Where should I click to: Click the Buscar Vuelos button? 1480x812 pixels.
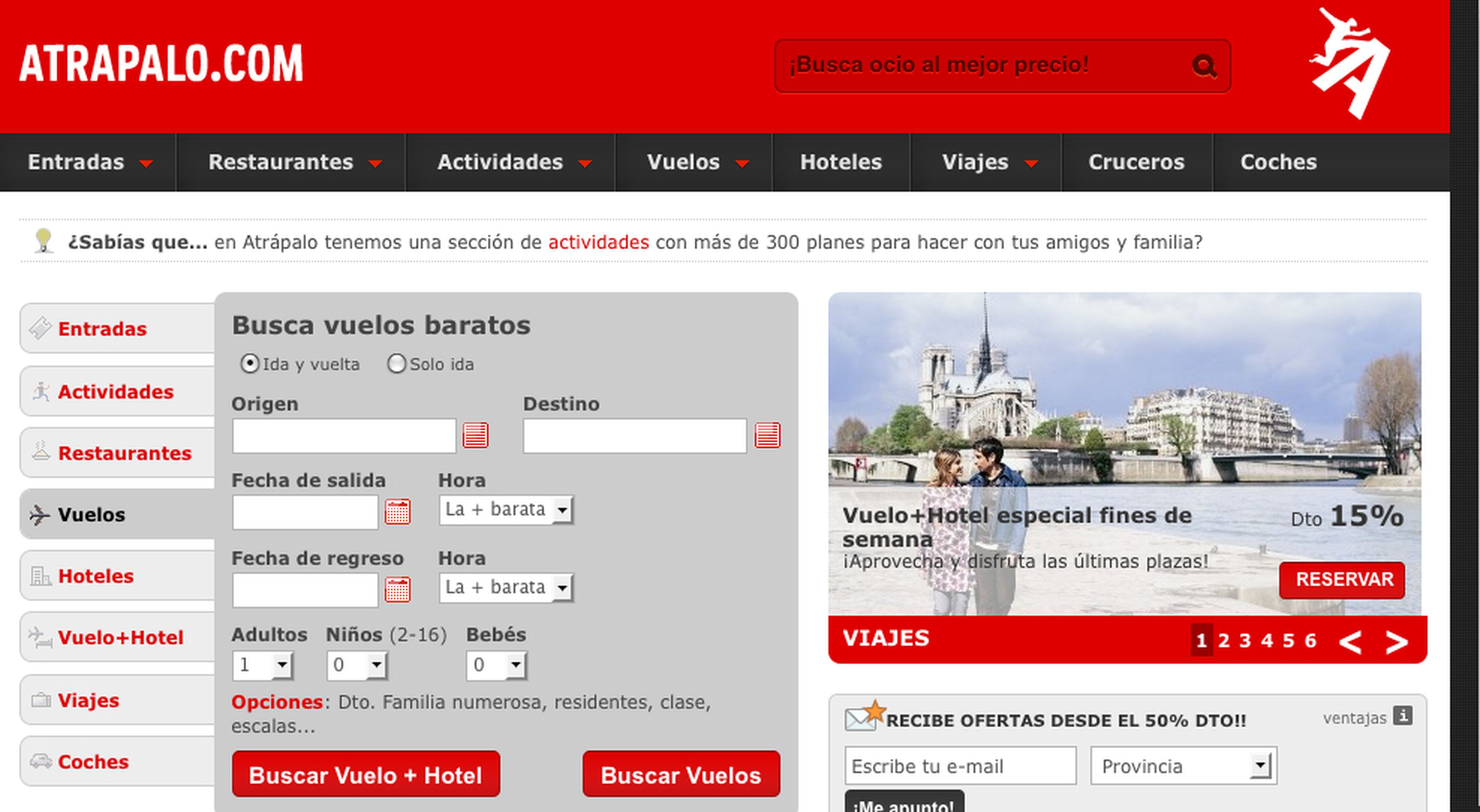(x=681, y=775)
